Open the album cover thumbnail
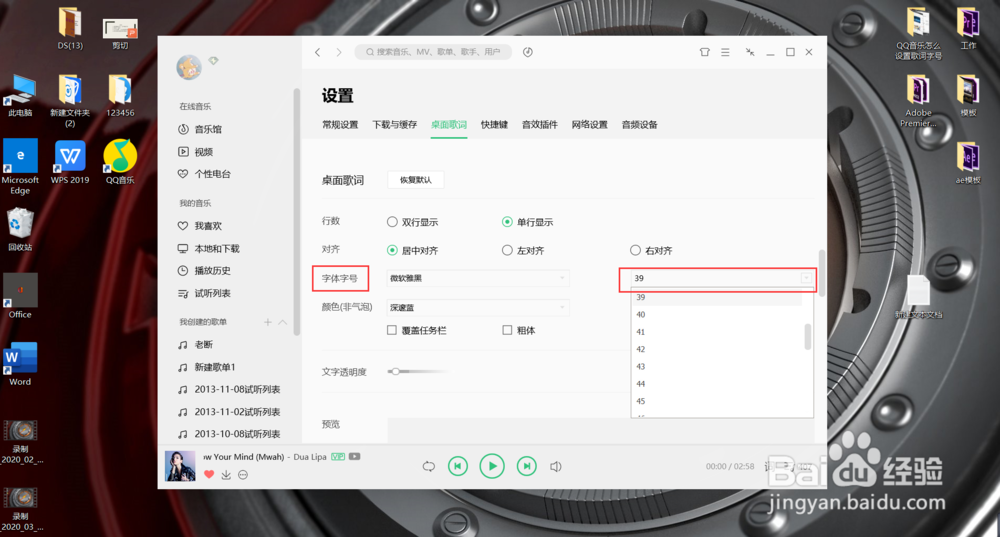Screen dimensions: 1000x537 coord(180,466)
